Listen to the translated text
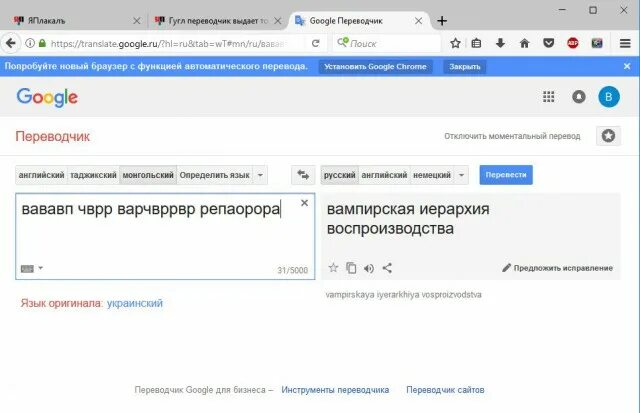 [369, 268]
